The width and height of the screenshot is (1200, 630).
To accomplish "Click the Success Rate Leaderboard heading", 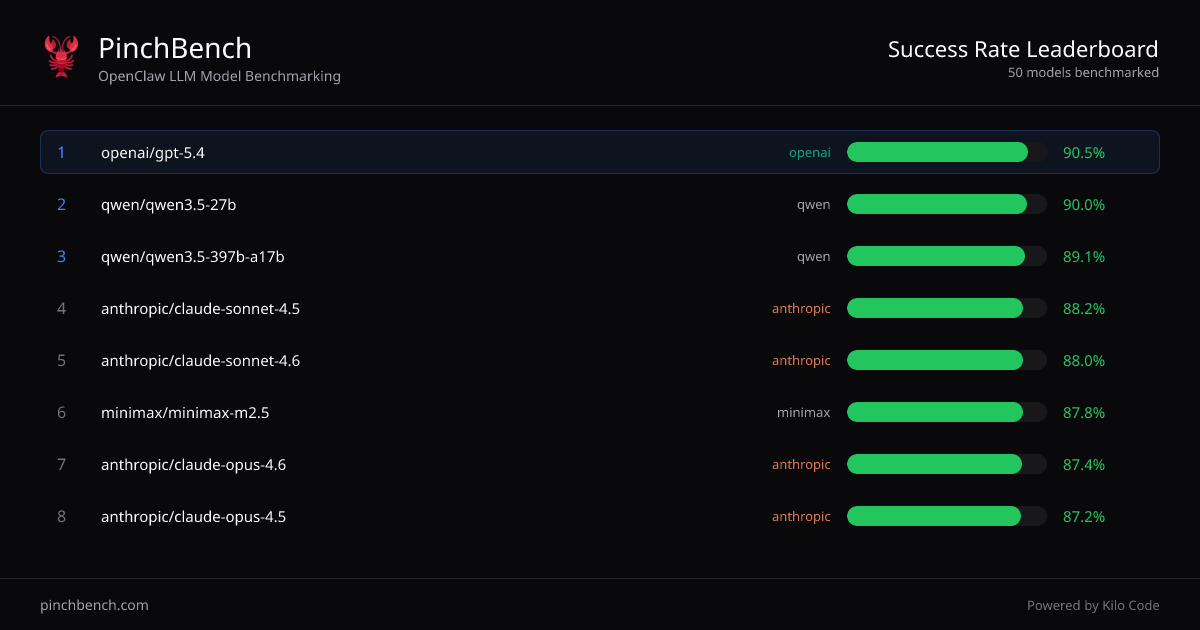I will [1022, 49].
